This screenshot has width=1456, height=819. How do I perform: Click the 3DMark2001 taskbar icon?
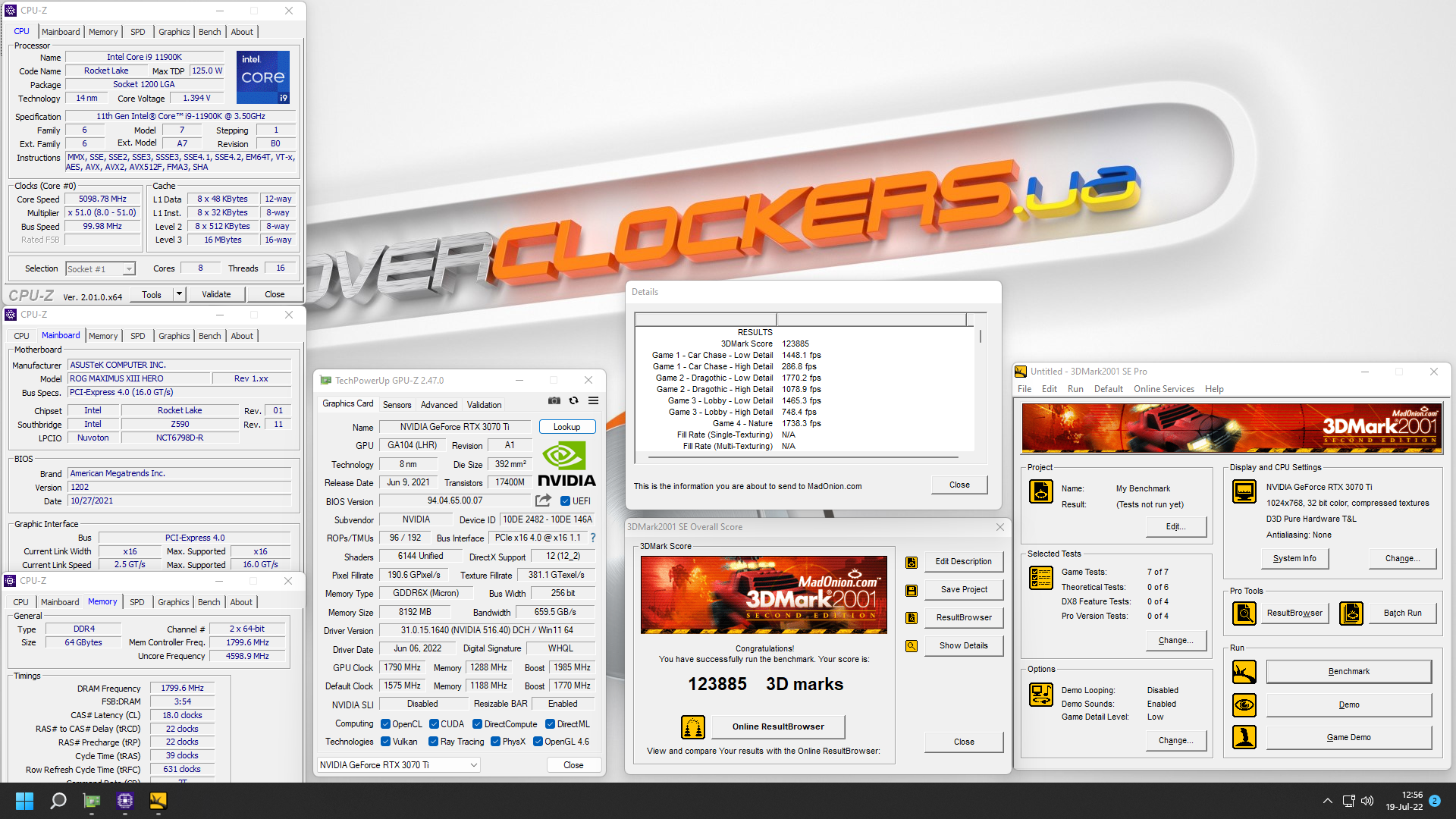[x=158, y=801]
